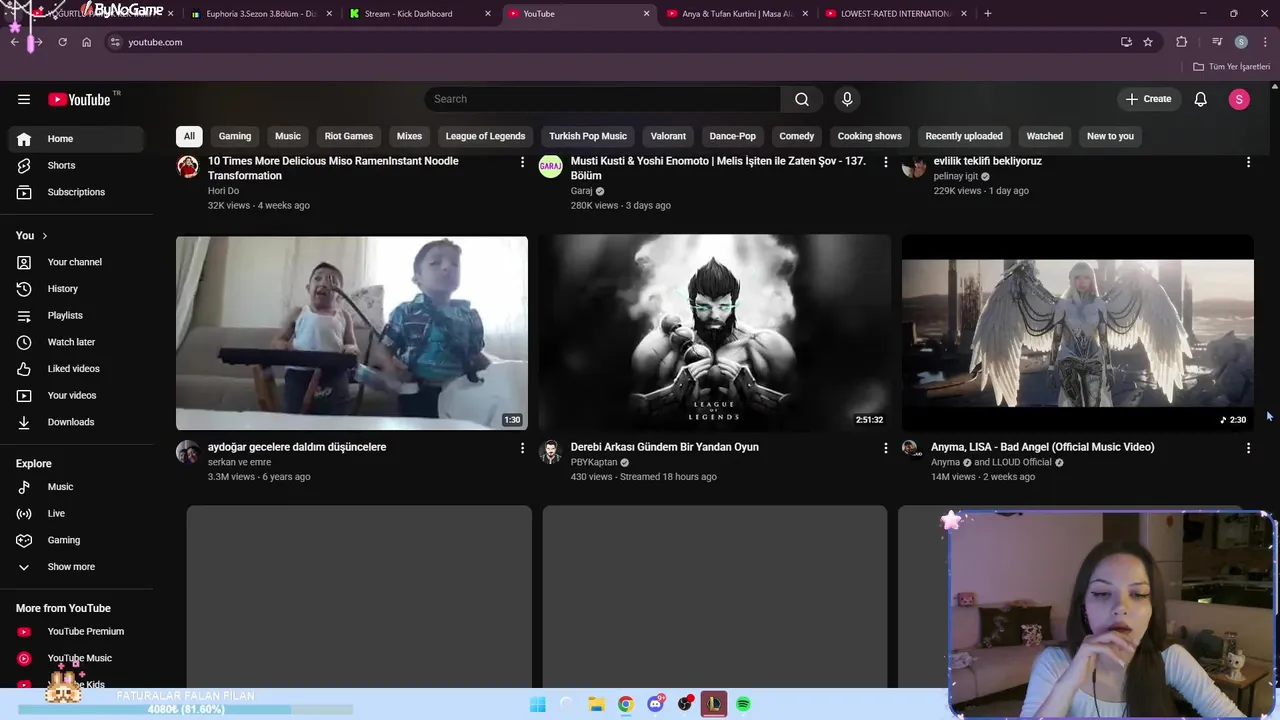Image resolution: width=1280 pixels, height=720 pixels.
Task: Open options for aydoğar gecelere video
Action: (x=522, y=448)
